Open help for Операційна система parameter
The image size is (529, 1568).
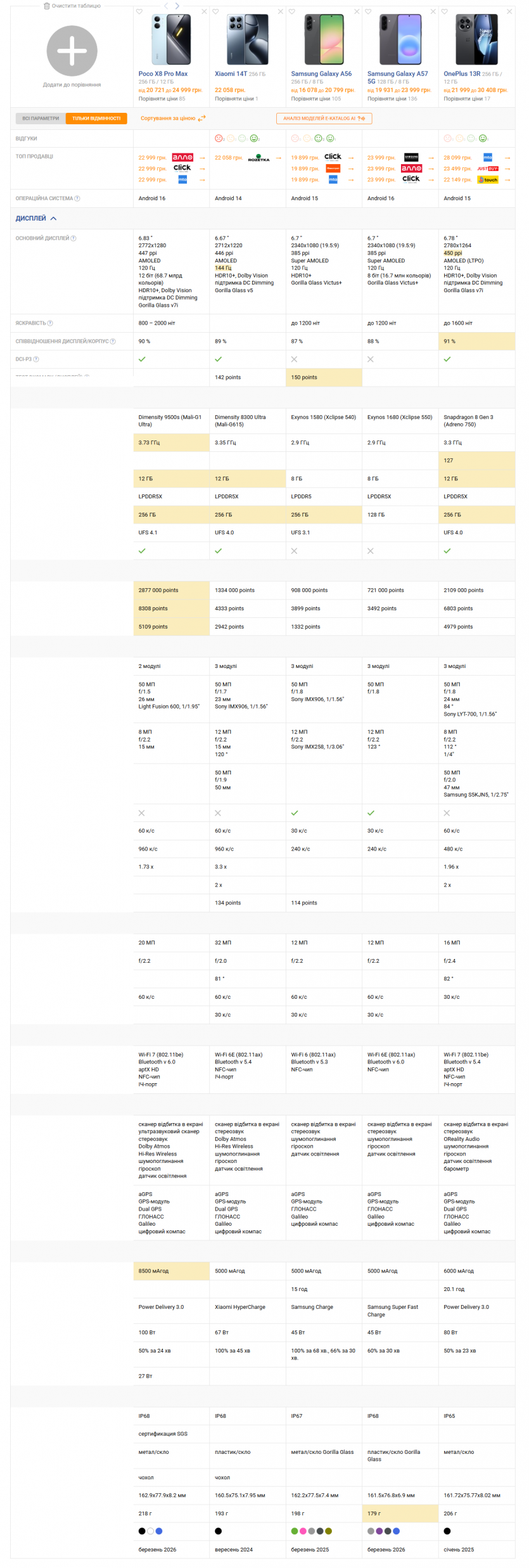coord(77,198)
